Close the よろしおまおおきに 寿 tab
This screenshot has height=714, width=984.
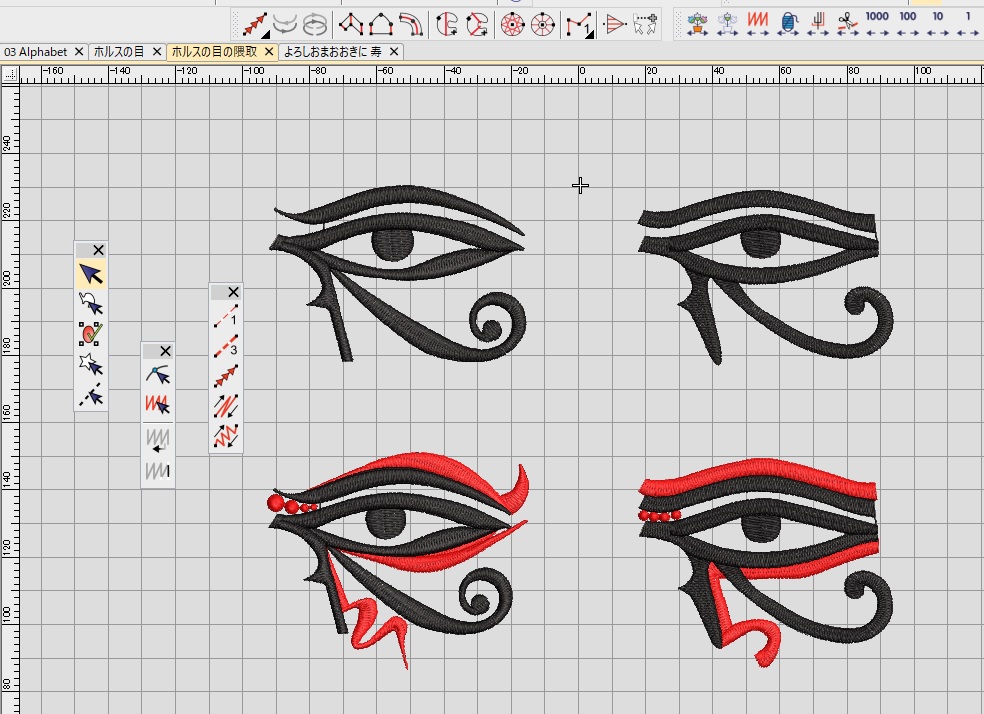click(394, 52)
